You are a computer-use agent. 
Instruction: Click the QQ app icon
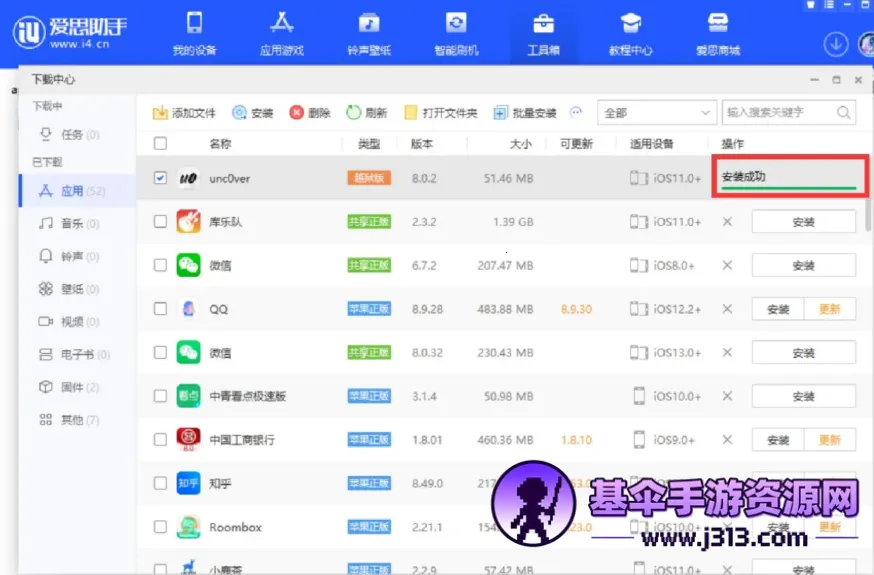[188, 308]
